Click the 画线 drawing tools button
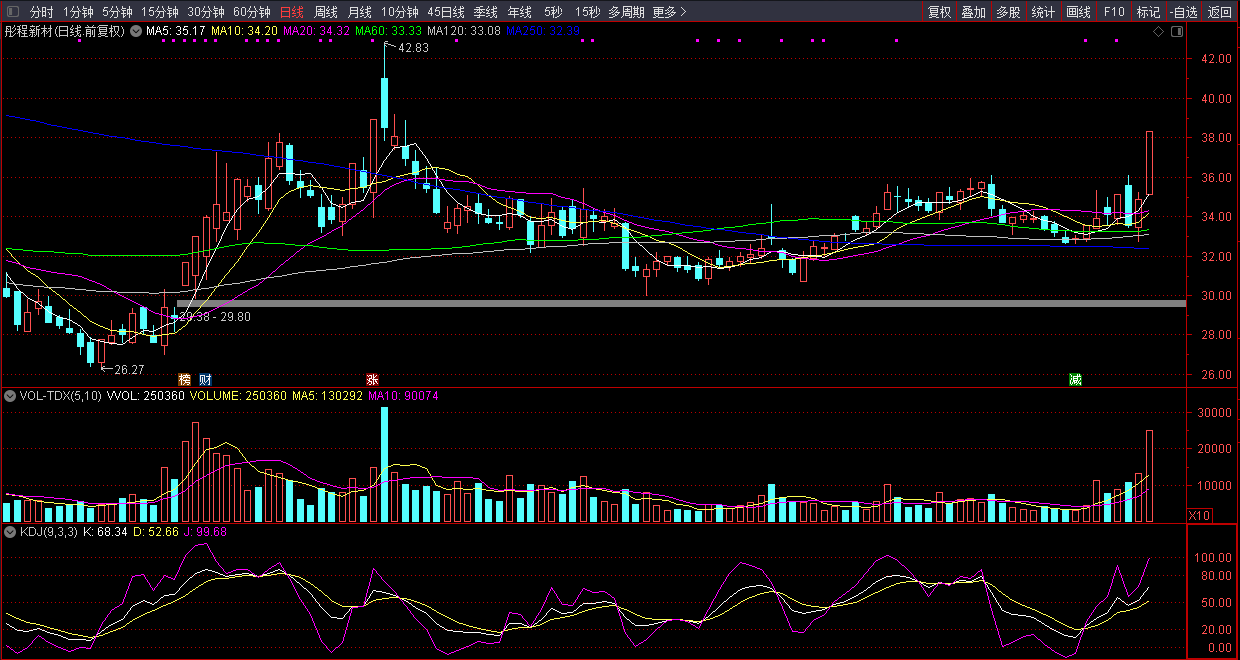The width and height of the screenshot is (1240, 660). [x=1078, y=13]
